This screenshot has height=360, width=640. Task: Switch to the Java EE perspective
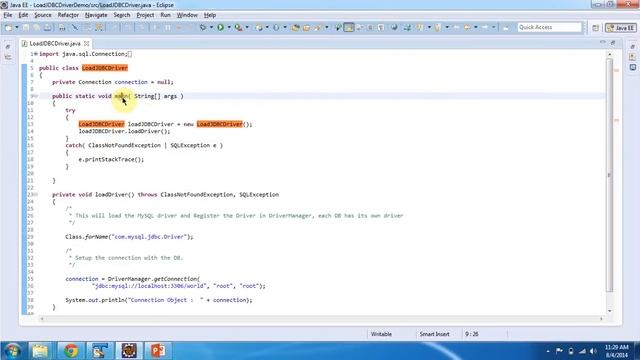coord(620,28)
